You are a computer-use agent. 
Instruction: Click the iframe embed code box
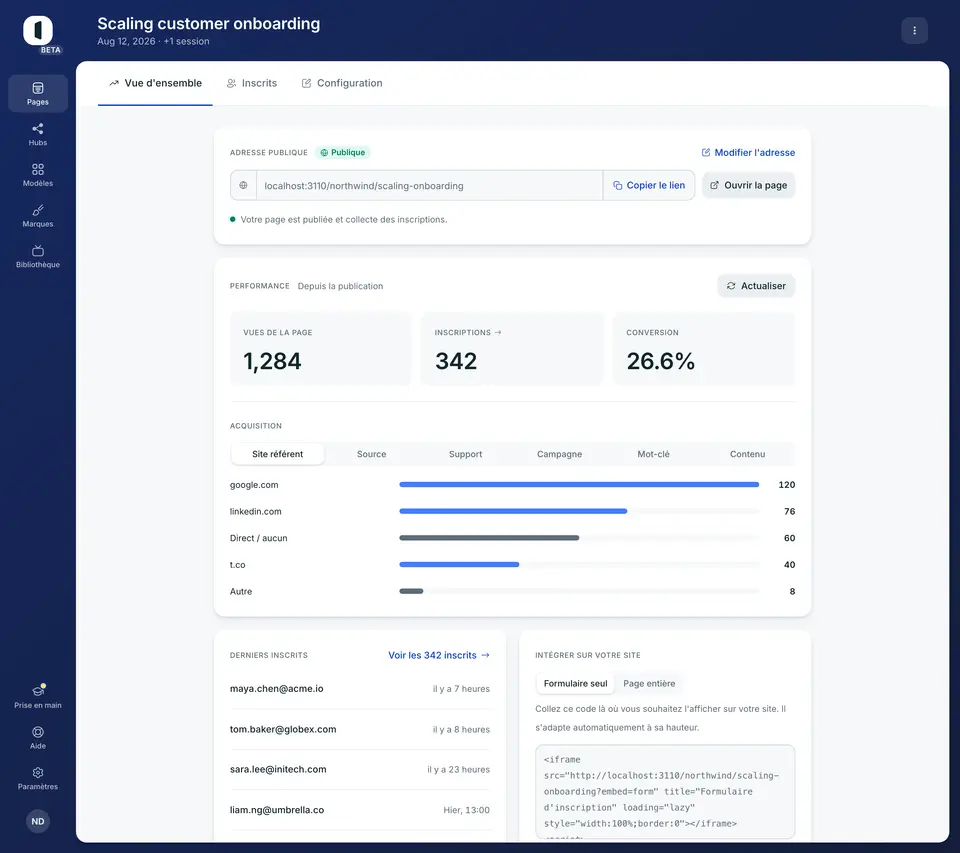[x=665, y=792]
